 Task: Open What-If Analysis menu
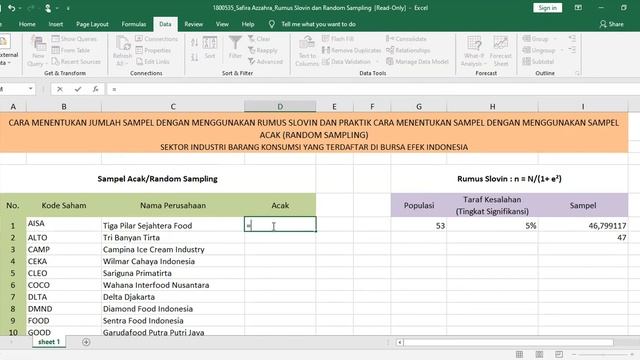pyautogui.click(x=473, y=51)
